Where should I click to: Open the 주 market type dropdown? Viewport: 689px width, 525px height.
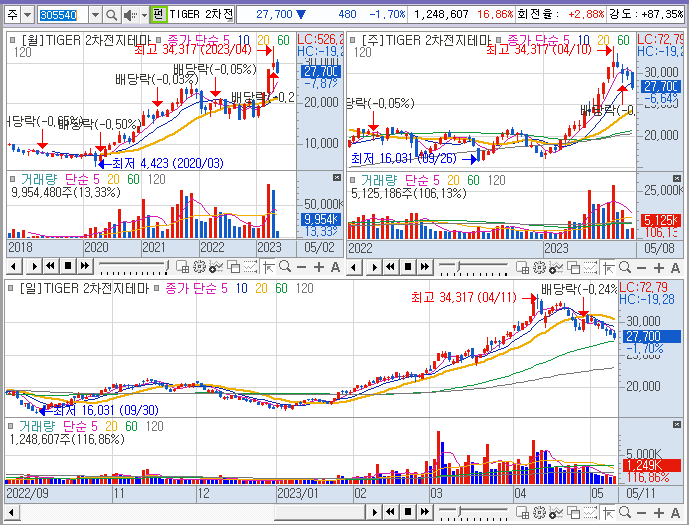click(28, 15)
